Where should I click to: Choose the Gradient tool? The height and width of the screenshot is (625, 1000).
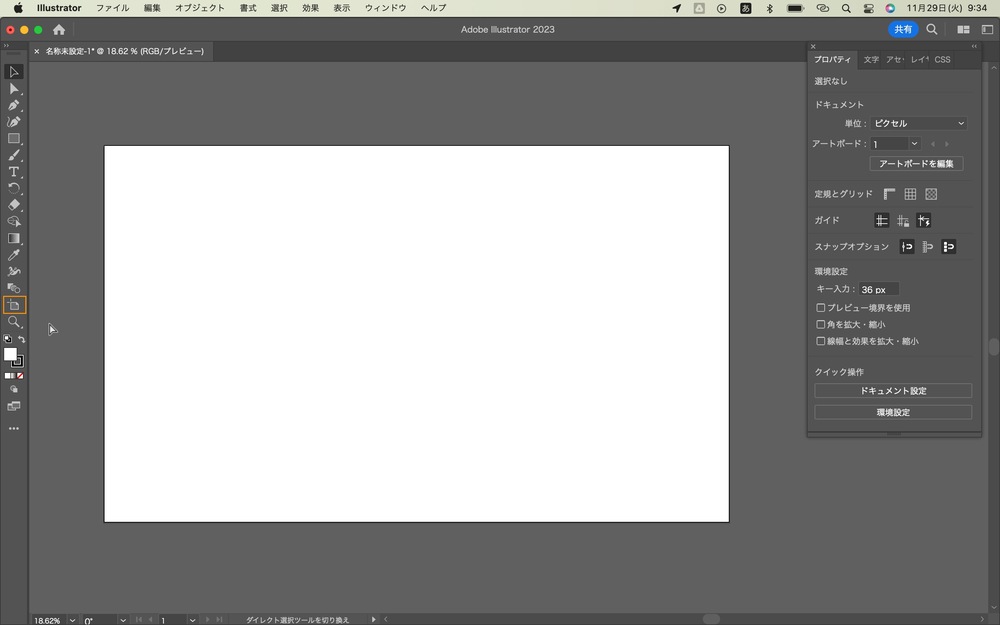[13, 239]
